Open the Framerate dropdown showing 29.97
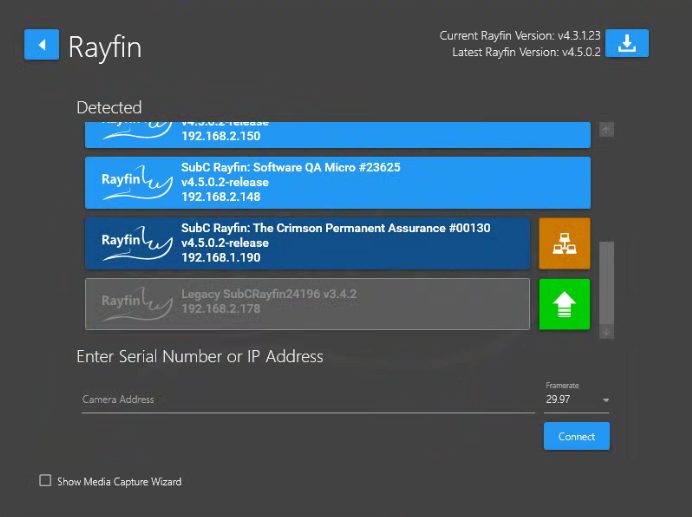 [576, 400]
